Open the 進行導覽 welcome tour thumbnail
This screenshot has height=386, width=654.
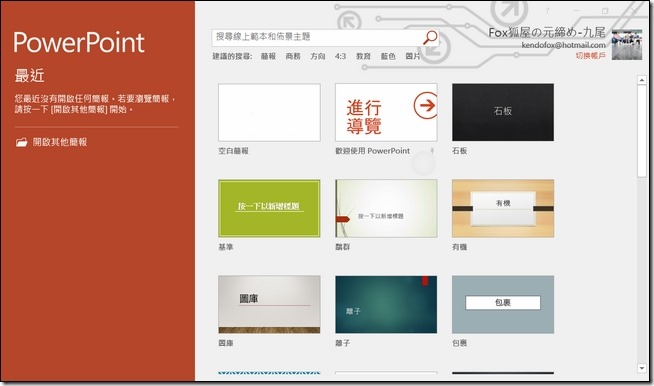386,112
